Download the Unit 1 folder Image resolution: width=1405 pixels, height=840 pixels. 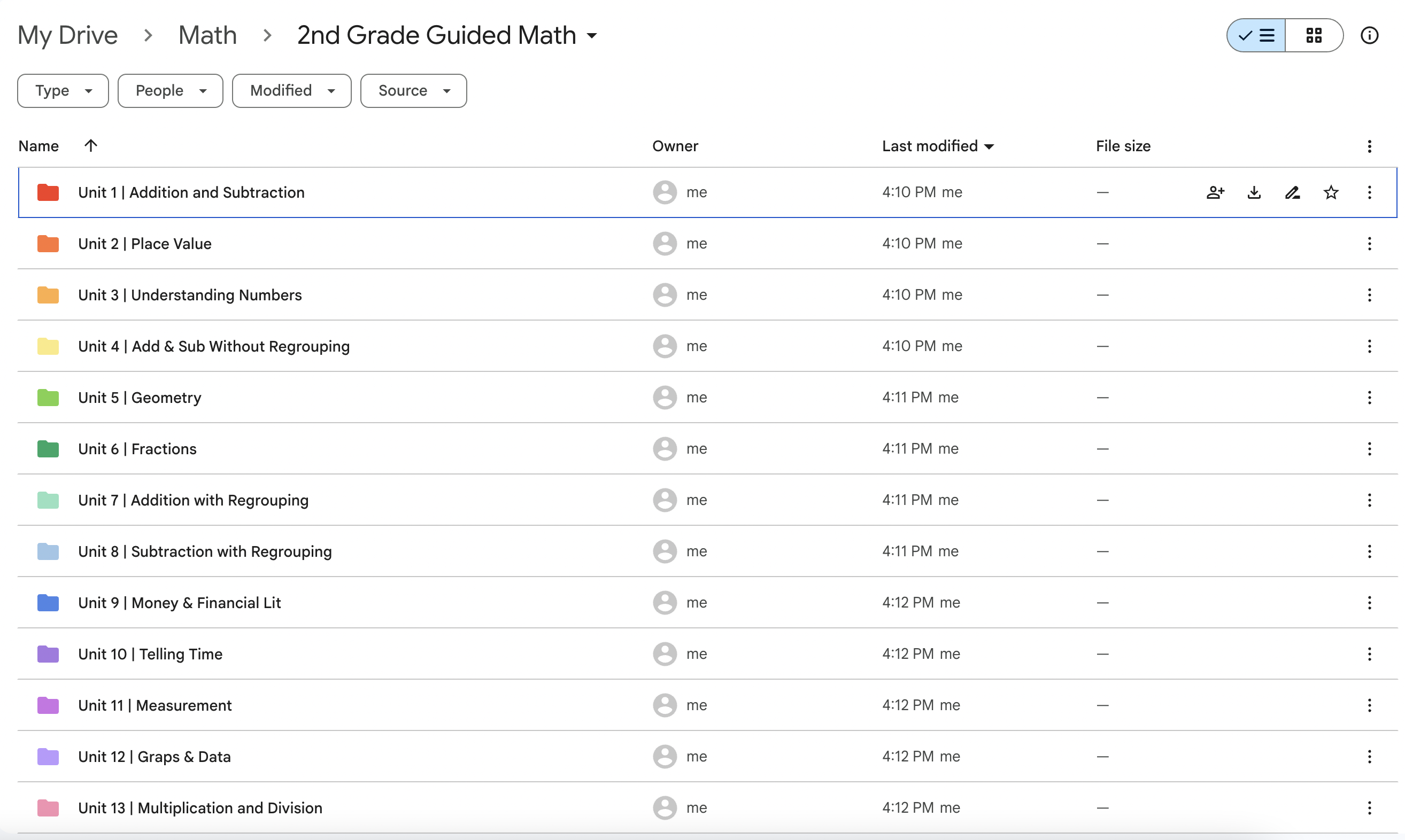tap(1254, 192)
